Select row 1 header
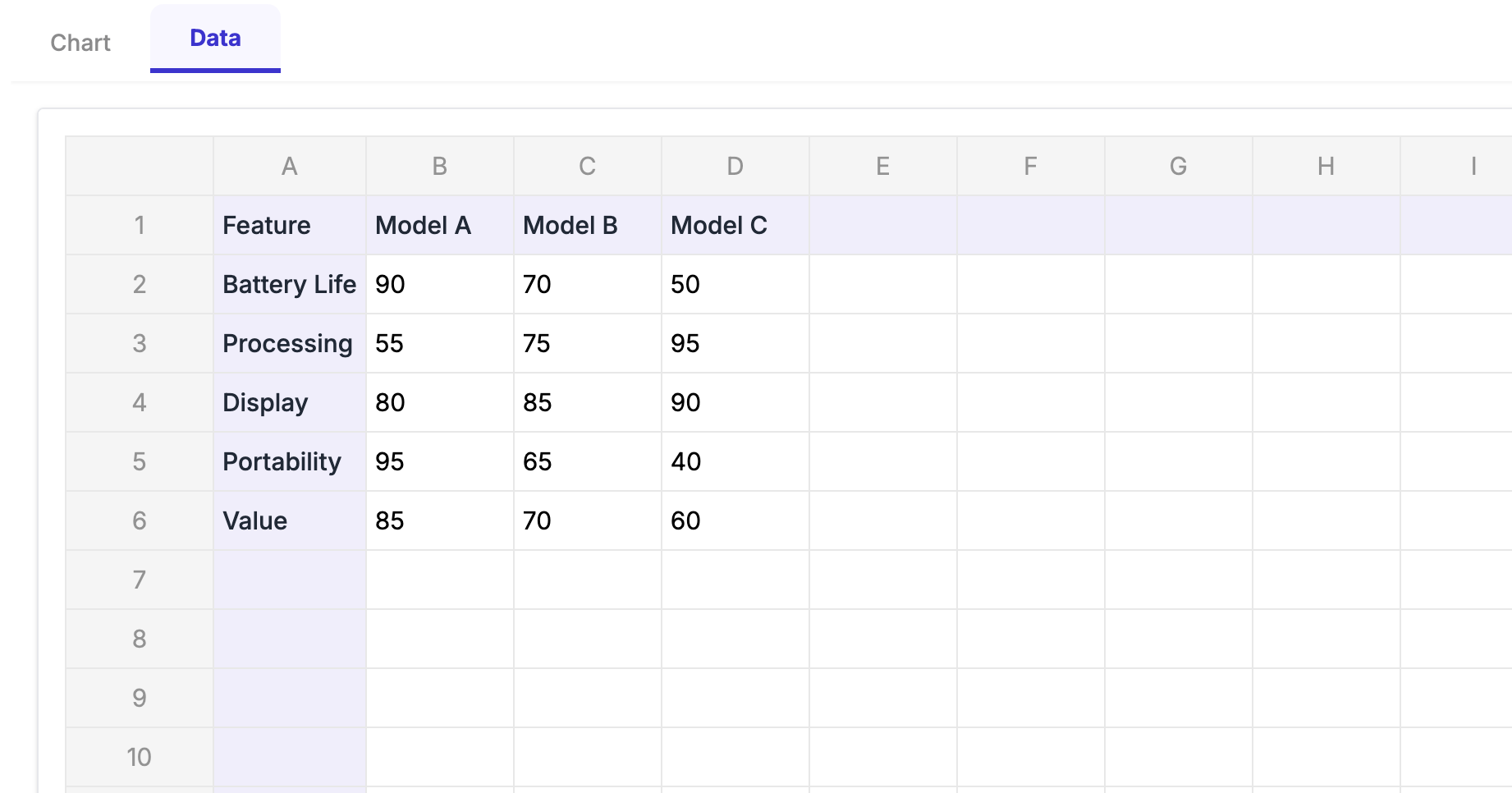 pos(140,226)
